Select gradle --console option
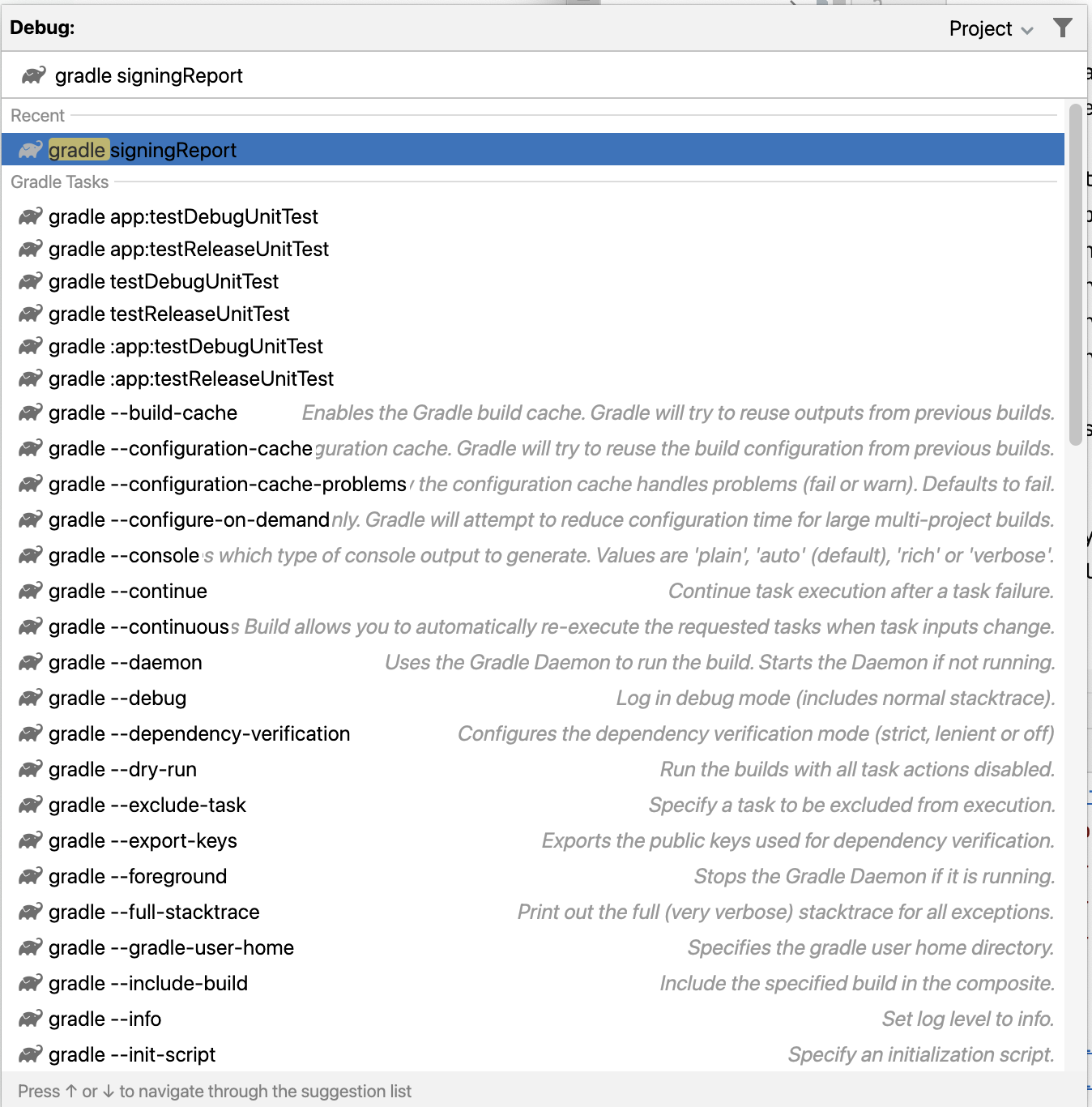Viewport: 1092px width, 1107px height. click(533, 555)
